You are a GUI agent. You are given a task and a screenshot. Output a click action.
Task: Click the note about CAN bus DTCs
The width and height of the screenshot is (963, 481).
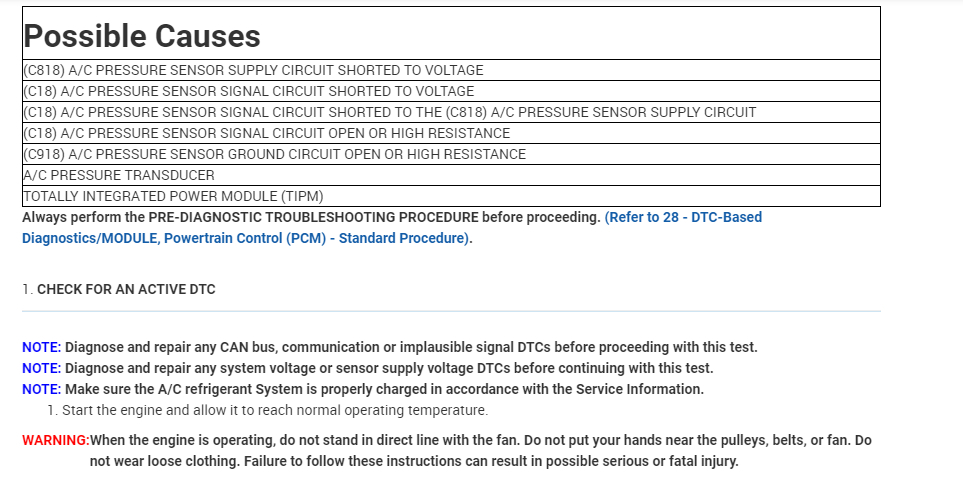coord(410,348)
